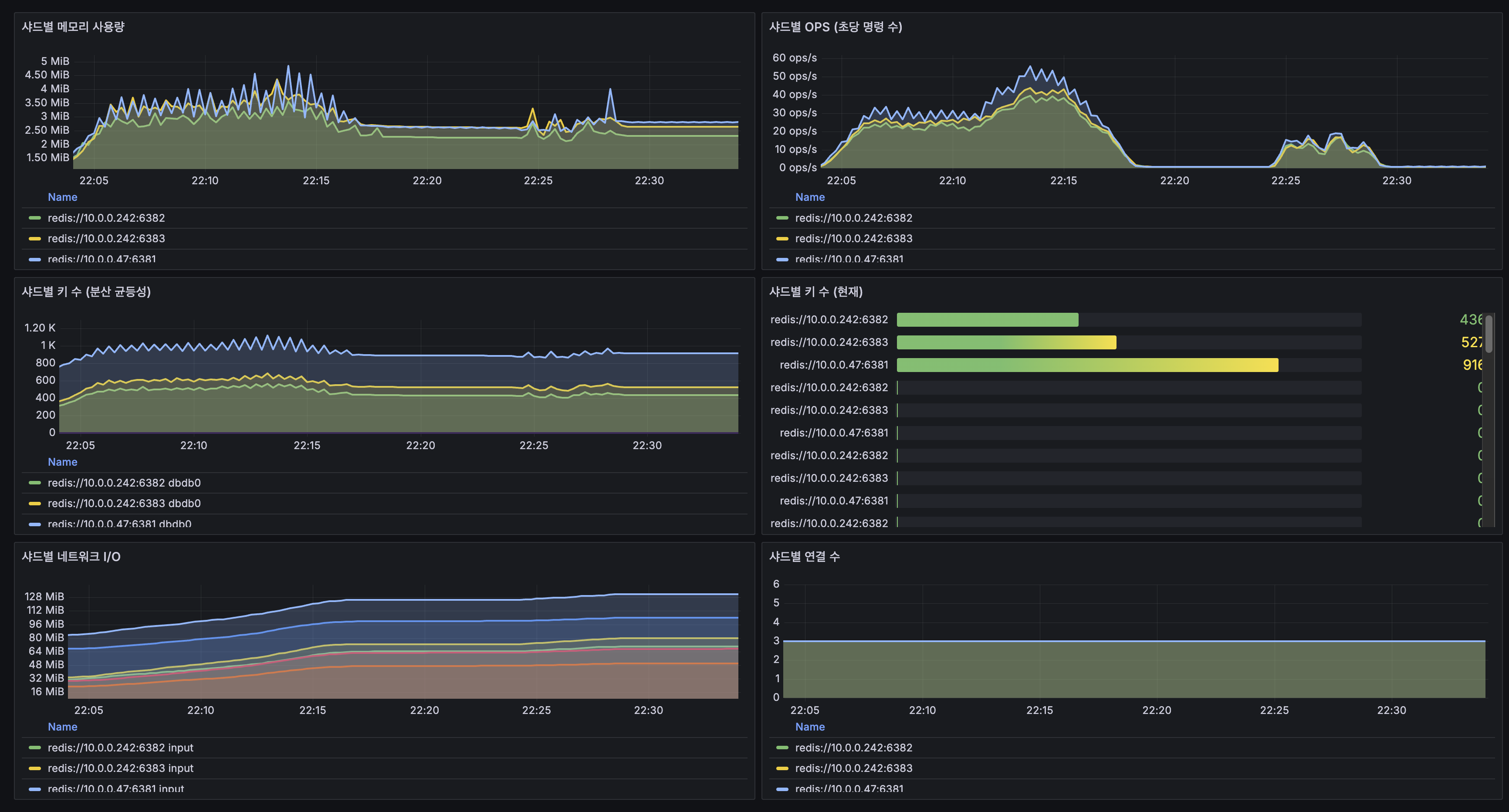Viewport: 1509px width, 812px height.
Task: Click green swatch of 6382 dbdb0 in key count legend
Action: [34, 483]
